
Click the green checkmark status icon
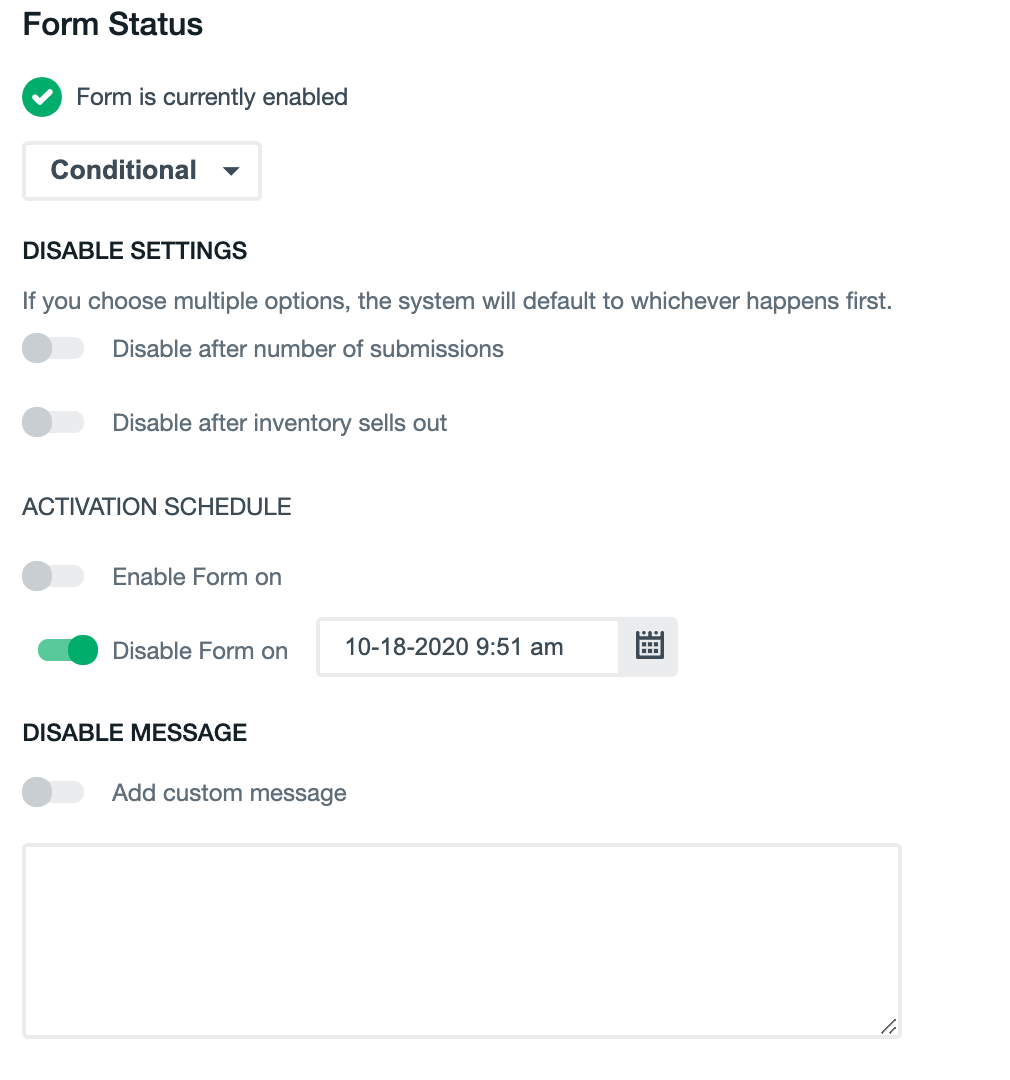click(41, 97)
